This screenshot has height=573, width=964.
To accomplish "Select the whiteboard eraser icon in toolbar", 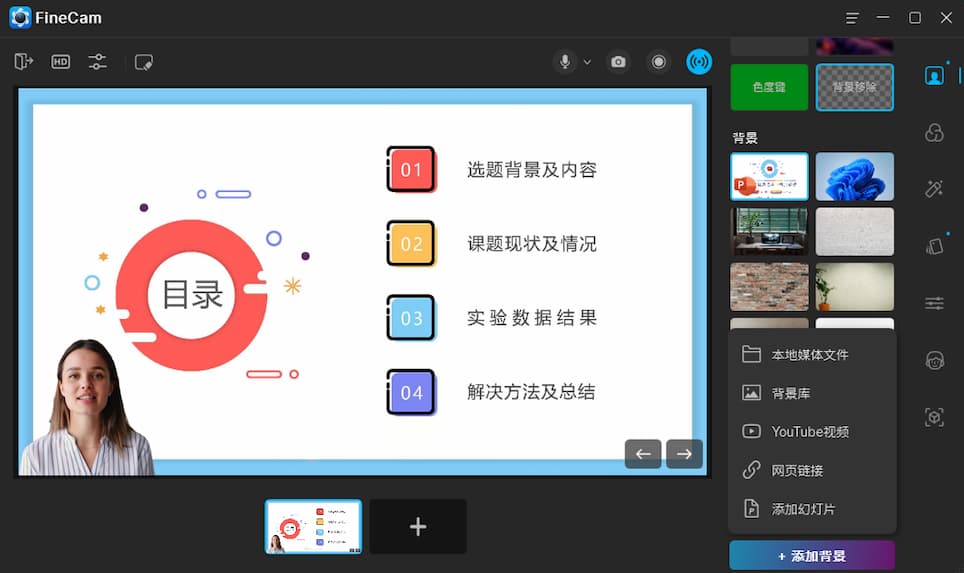I will pyautogui.click(x=144, y=62).
